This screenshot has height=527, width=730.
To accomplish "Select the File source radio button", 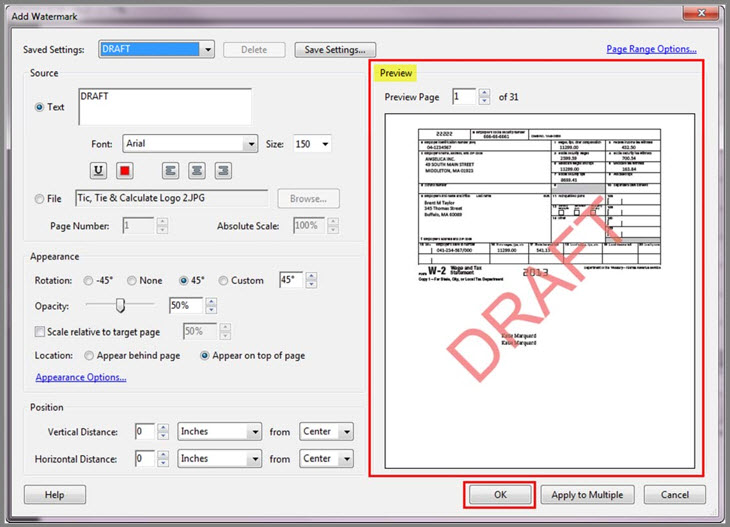I will (40, 199).
